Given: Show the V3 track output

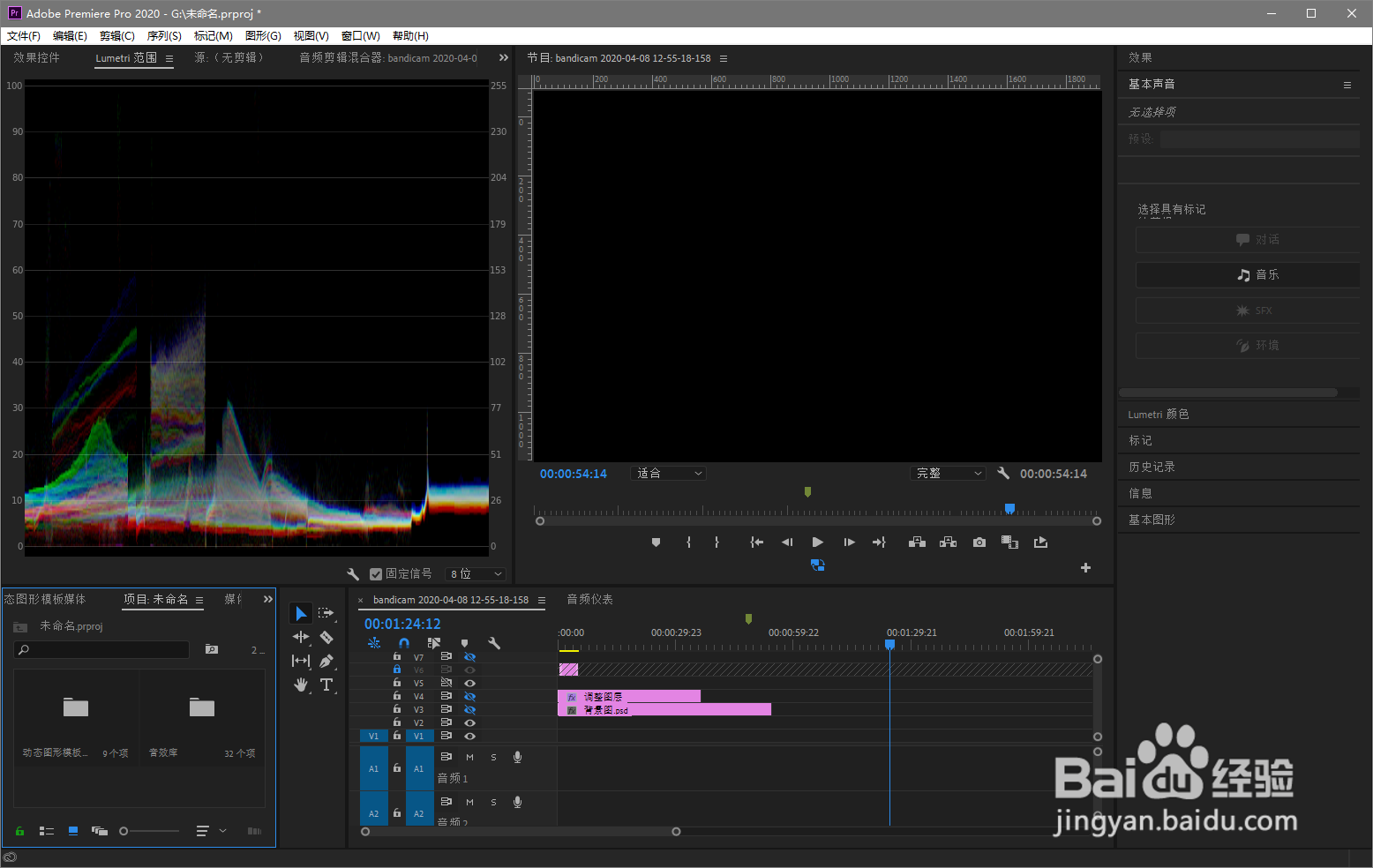Looking at the screenshot, I should tap(470, 709).
